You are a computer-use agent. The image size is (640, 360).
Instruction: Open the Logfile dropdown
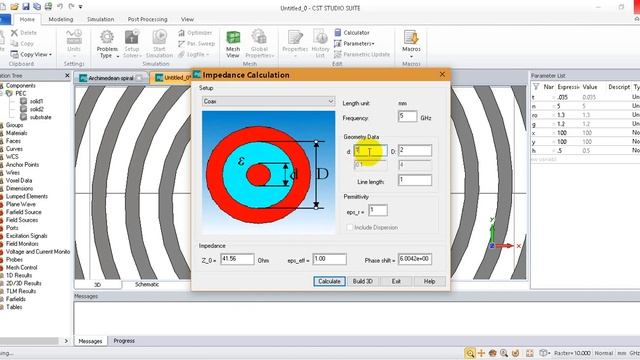[194, 54]
